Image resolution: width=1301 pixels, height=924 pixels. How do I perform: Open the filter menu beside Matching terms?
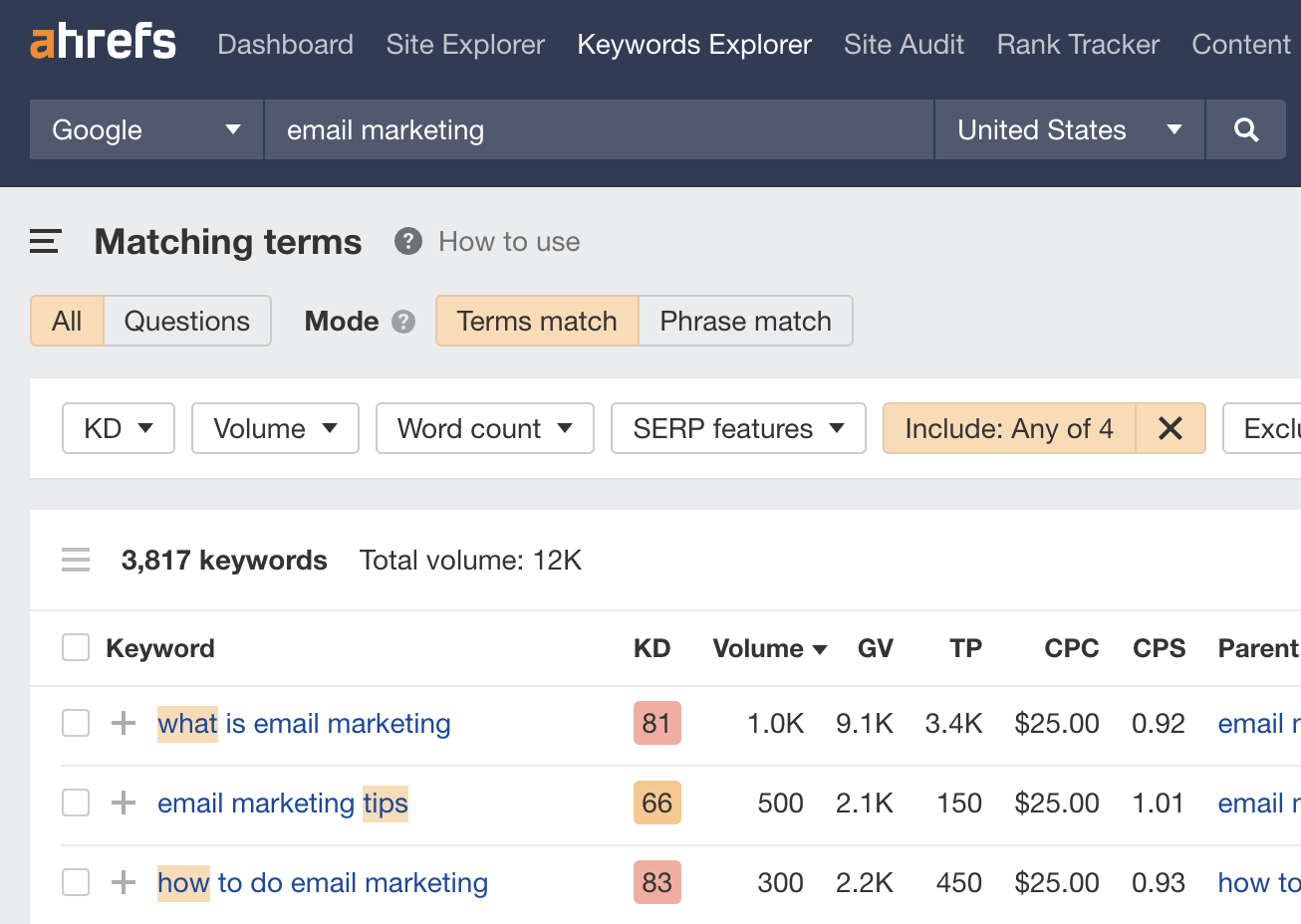[x=44, y=241]
